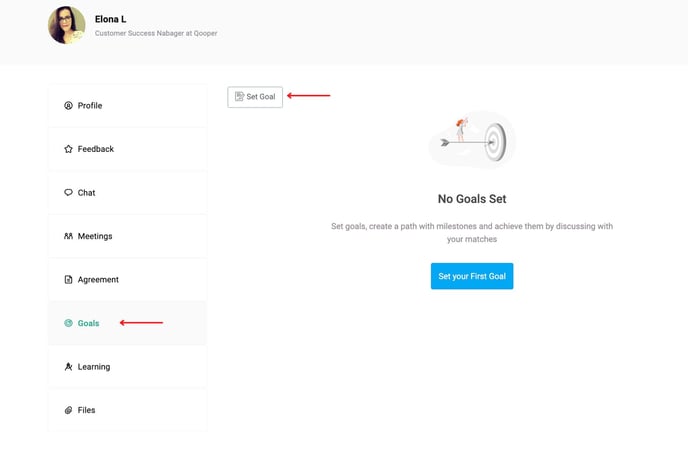The width and height of the screenshot is (688, 457).
Task: Click Elona L's profile photo
Action: tap(66, 25)
